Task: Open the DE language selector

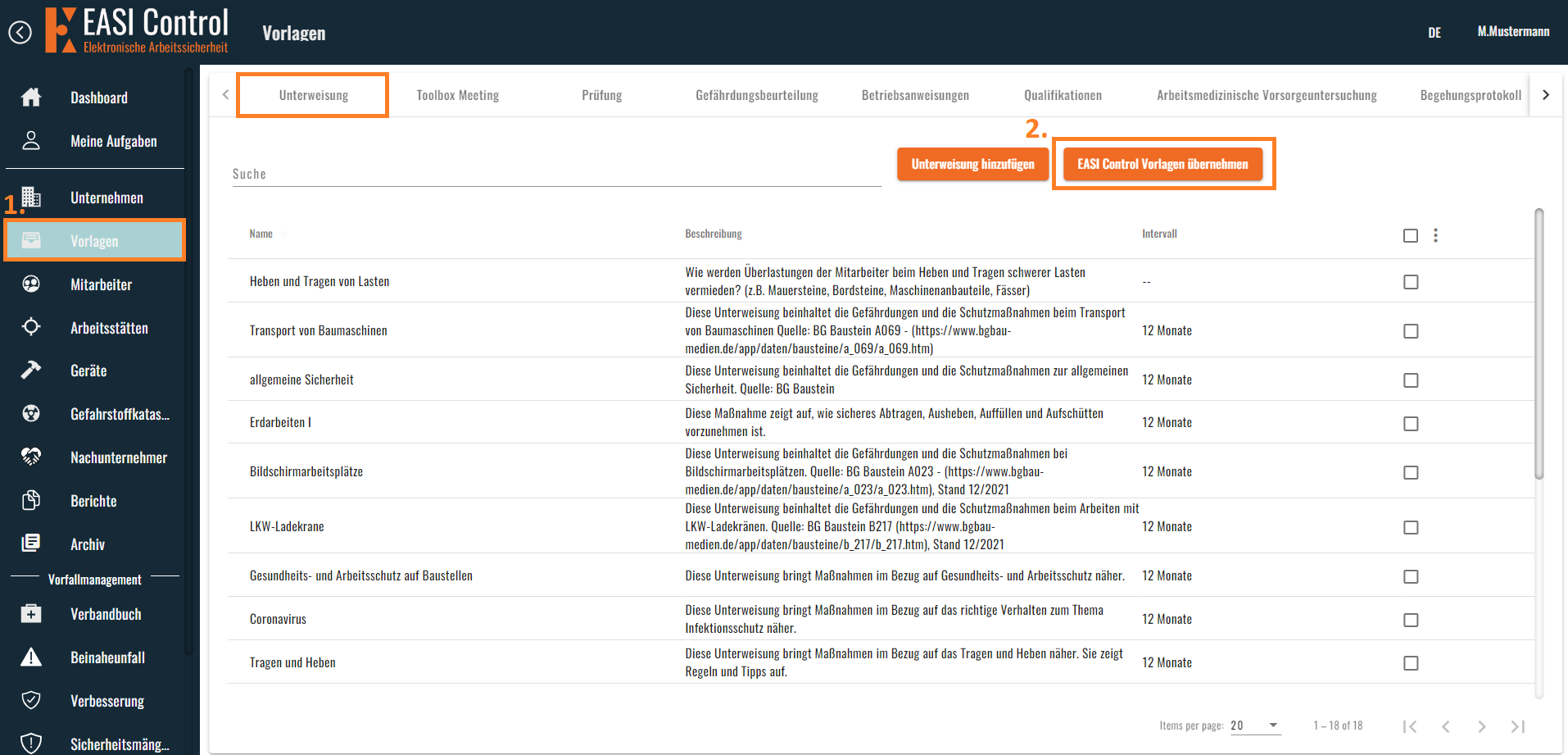Action: coord(1434,33)
